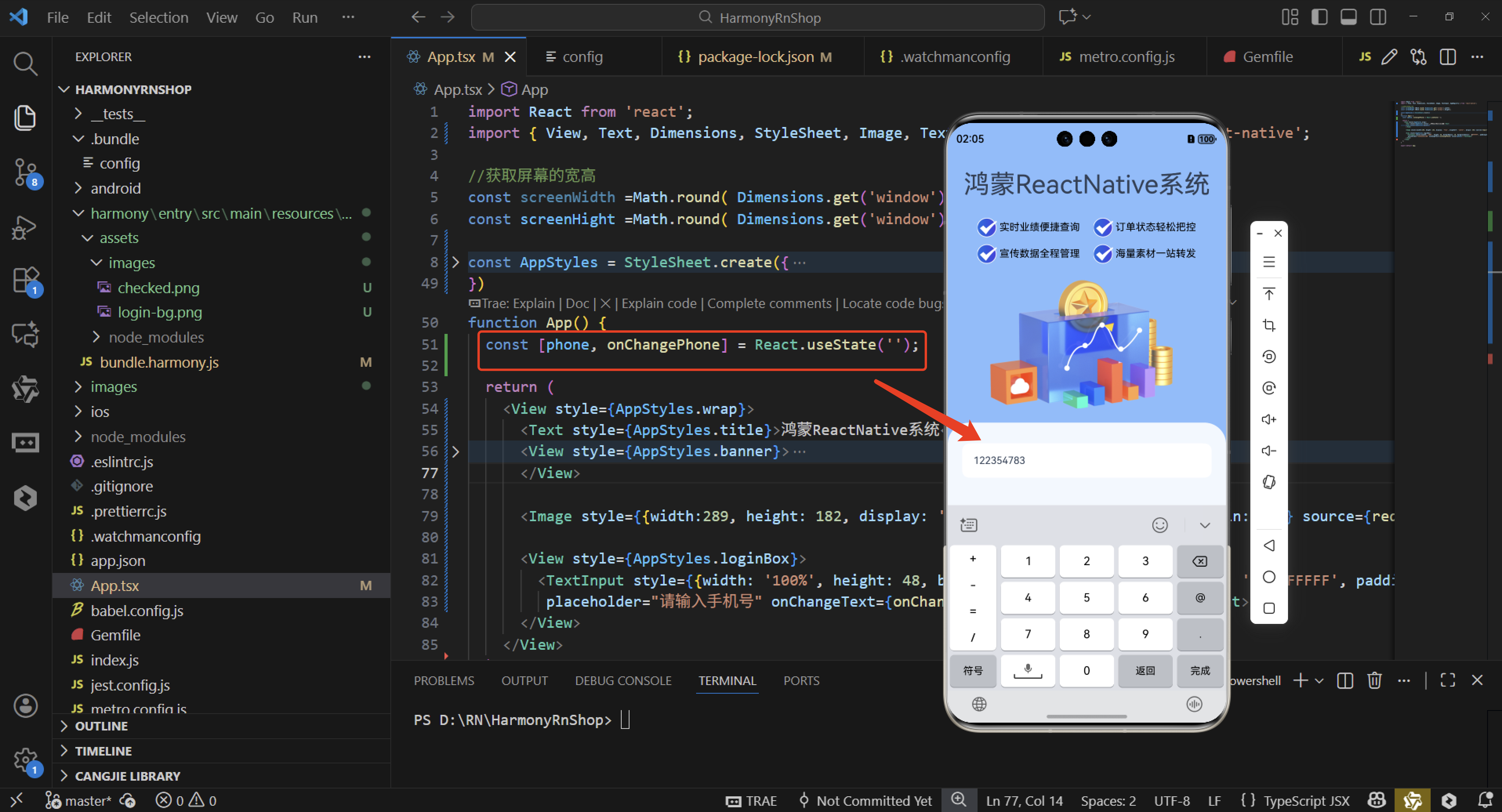Screen dimensions: 1502x812
Task: Close the App.tsx editor tab
Action: pos(510,56)
